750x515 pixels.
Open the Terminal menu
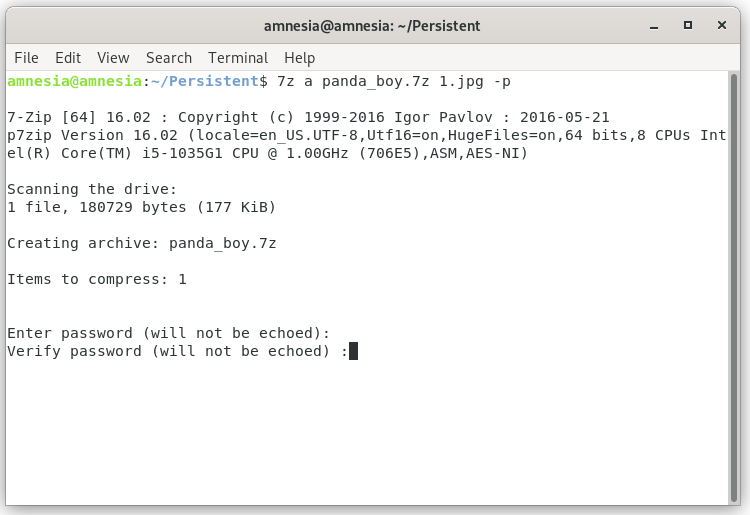pyautogui.click(x=238, y=58)
